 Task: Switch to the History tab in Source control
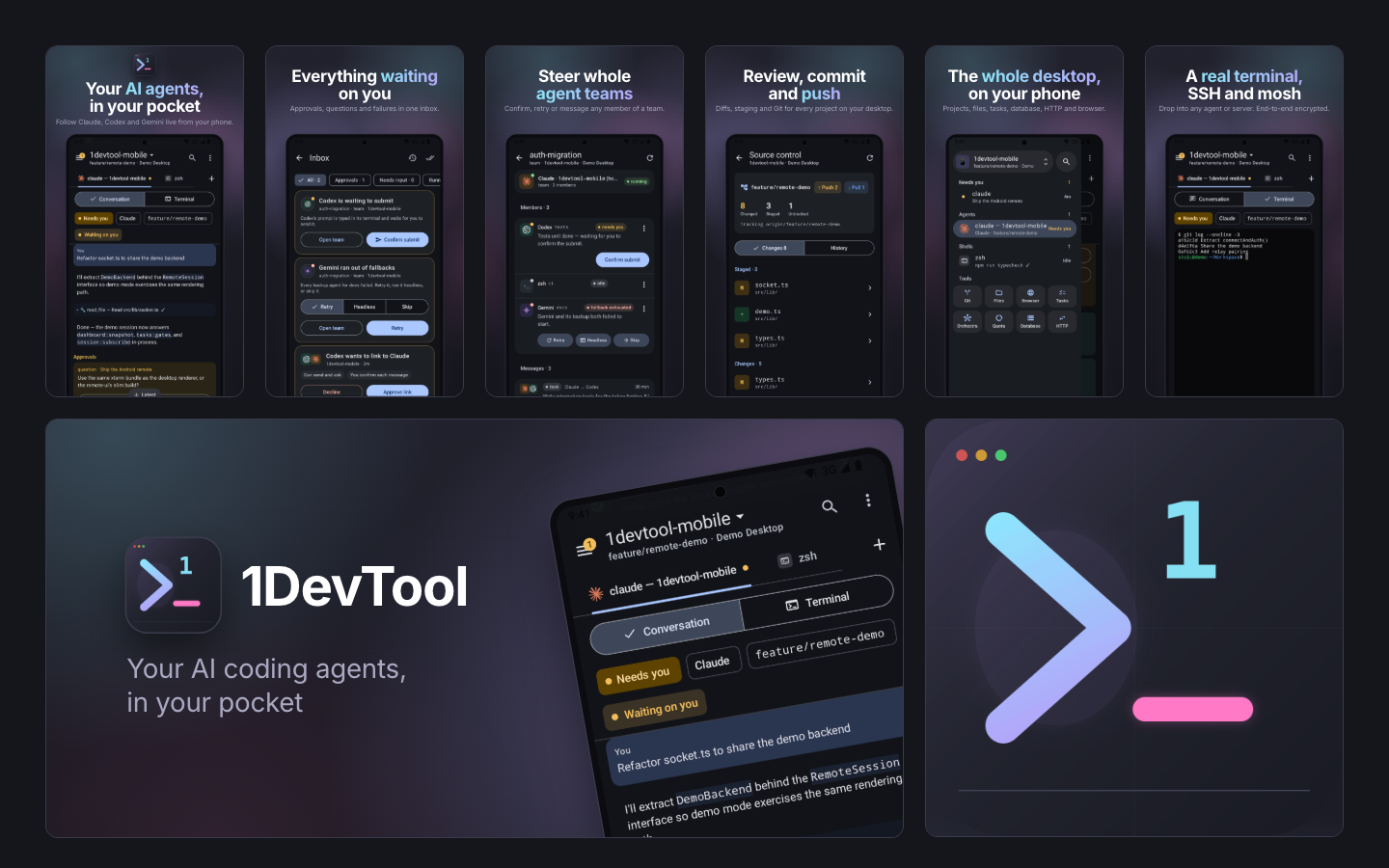coord(839,248)
